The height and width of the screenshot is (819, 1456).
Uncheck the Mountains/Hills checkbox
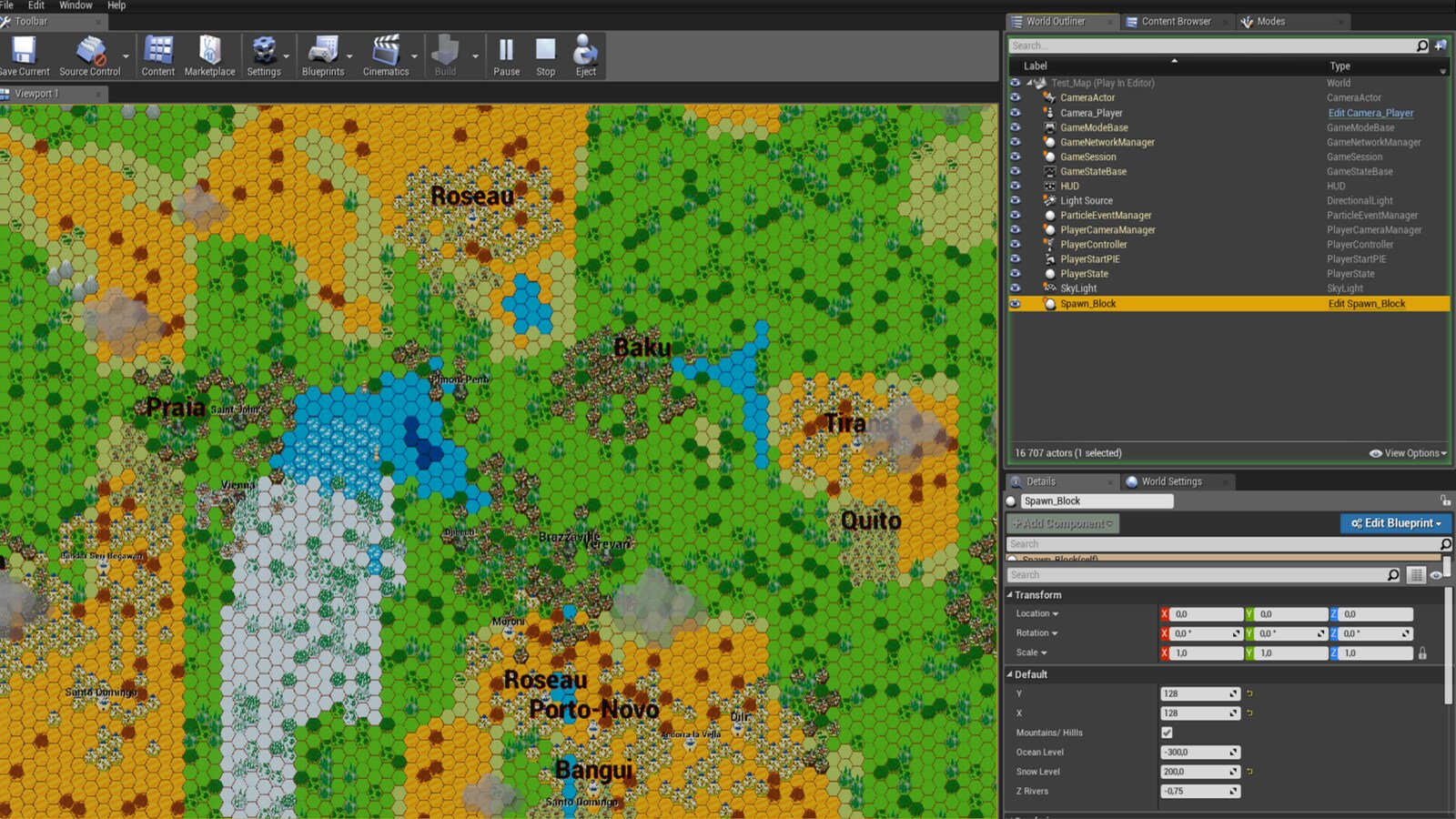point(1168,733)
